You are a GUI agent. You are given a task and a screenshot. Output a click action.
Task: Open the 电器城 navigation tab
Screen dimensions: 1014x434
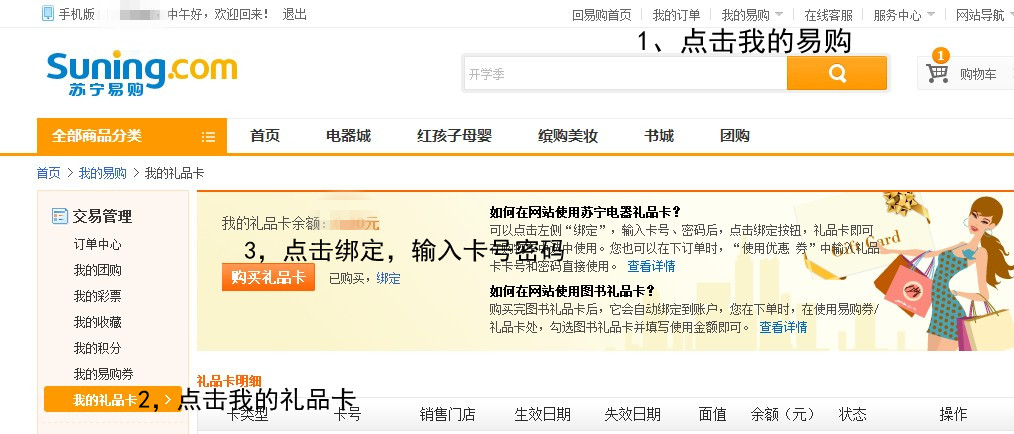click(x=348, y=136)
